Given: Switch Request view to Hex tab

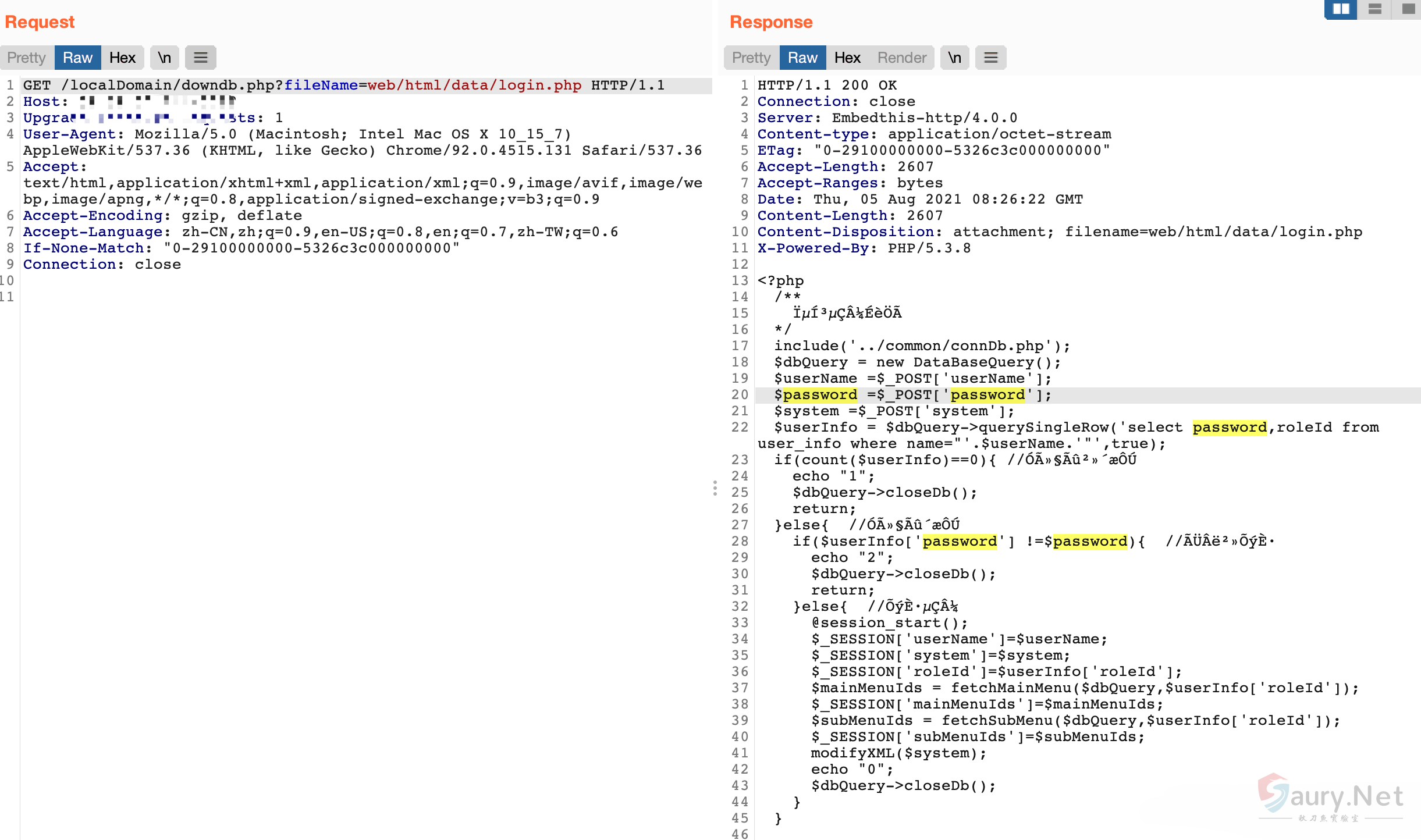Looking at the screenshot, I should tap(122, 58).
